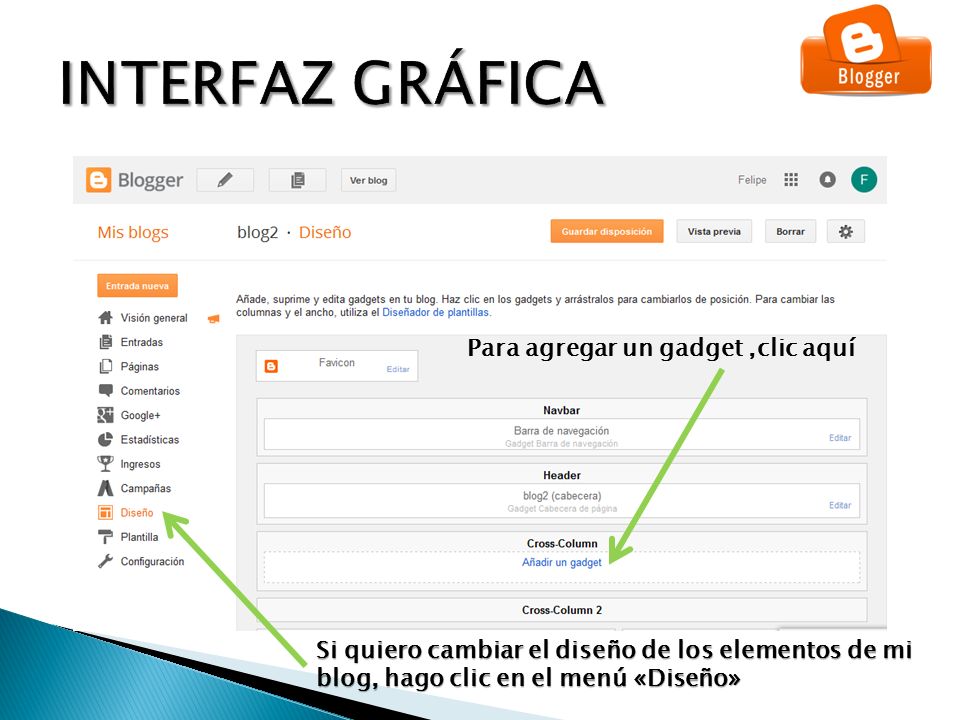Click the Cross-Column 2 section header
Screen dimensions: 960x720
point(561,610)
